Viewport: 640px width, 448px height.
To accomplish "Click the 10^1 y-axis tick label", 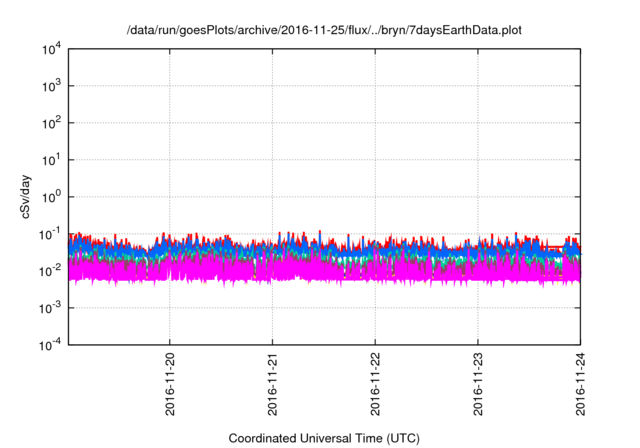I will pos(51,160).
